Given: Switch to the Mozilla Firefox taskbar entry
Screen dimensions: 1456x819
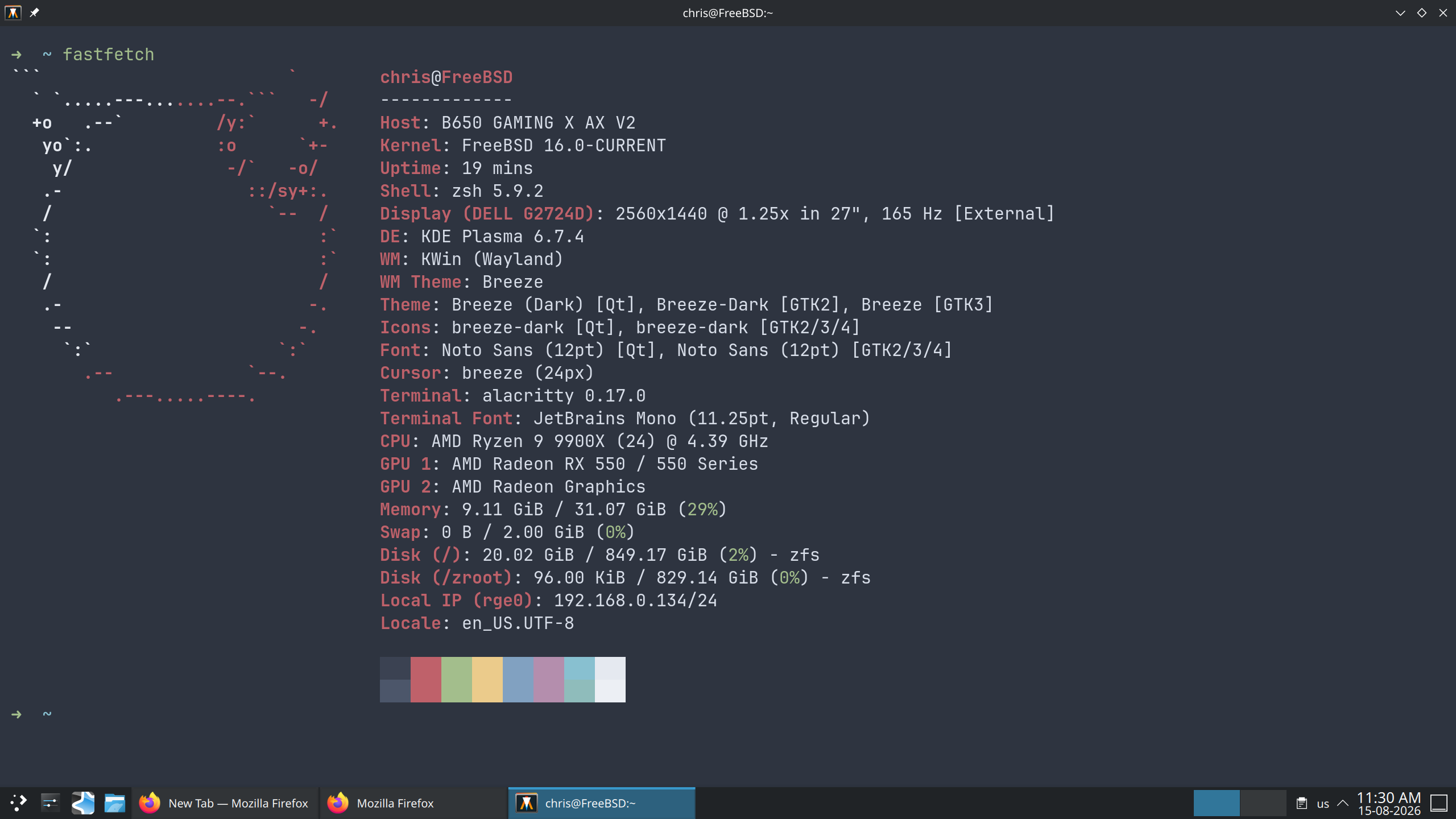Looking at the screenshot, I should coord(413,803).
